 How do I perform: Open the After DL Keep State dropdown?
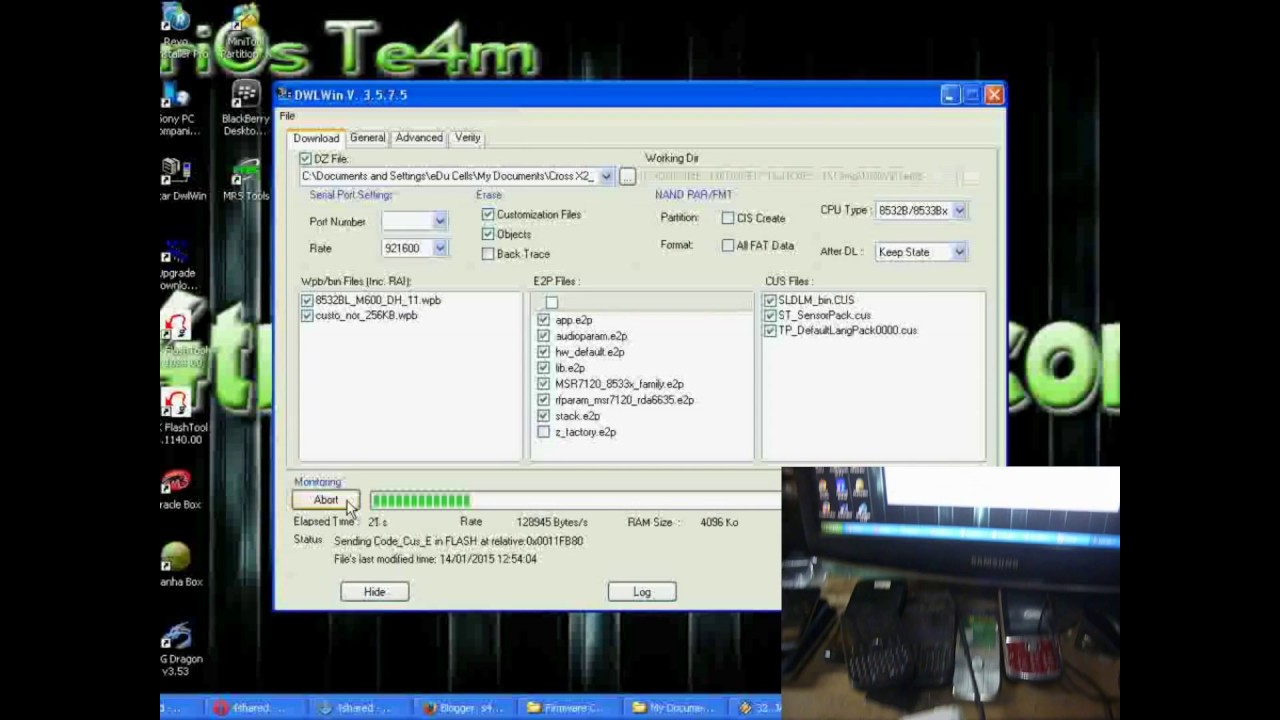(x=959, y=252)
